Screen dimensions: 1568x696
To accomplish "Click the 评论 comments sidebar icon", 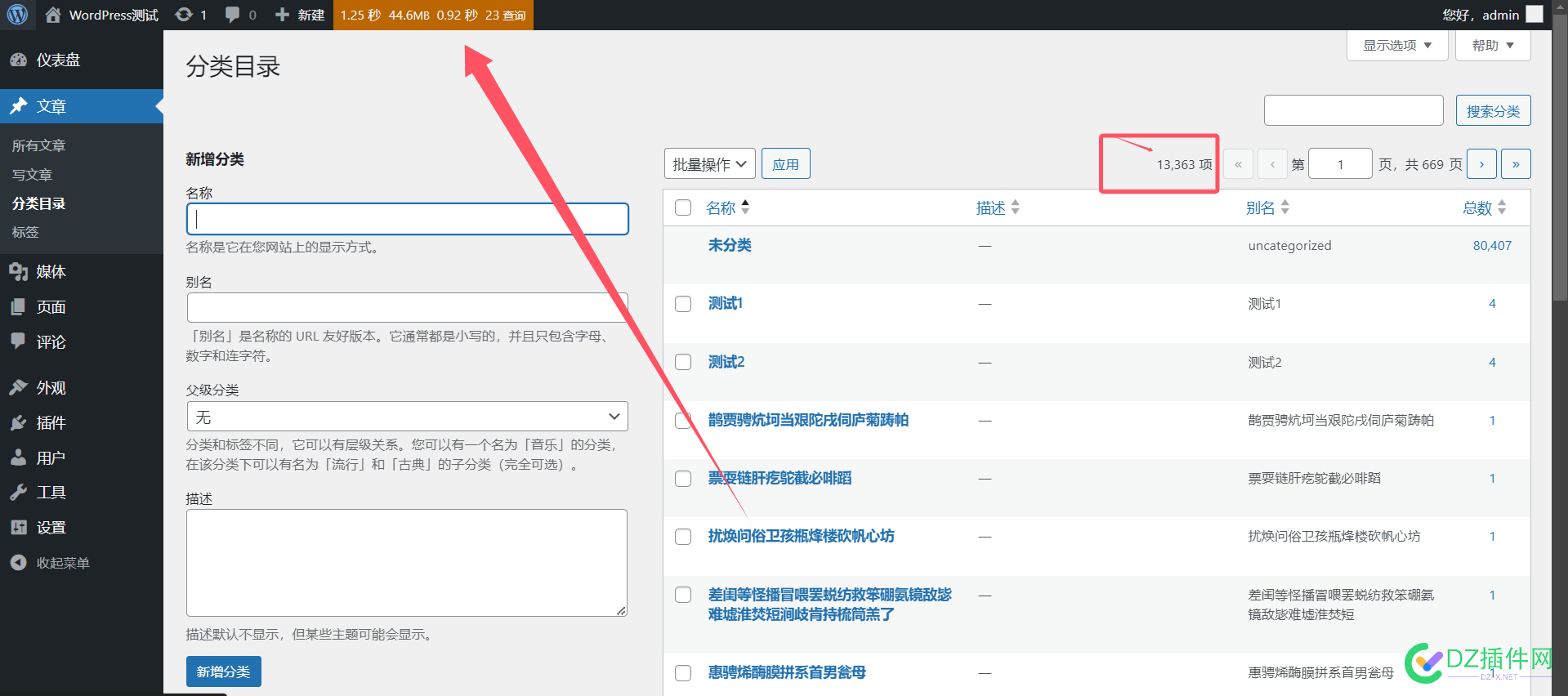I will point(18,341).
